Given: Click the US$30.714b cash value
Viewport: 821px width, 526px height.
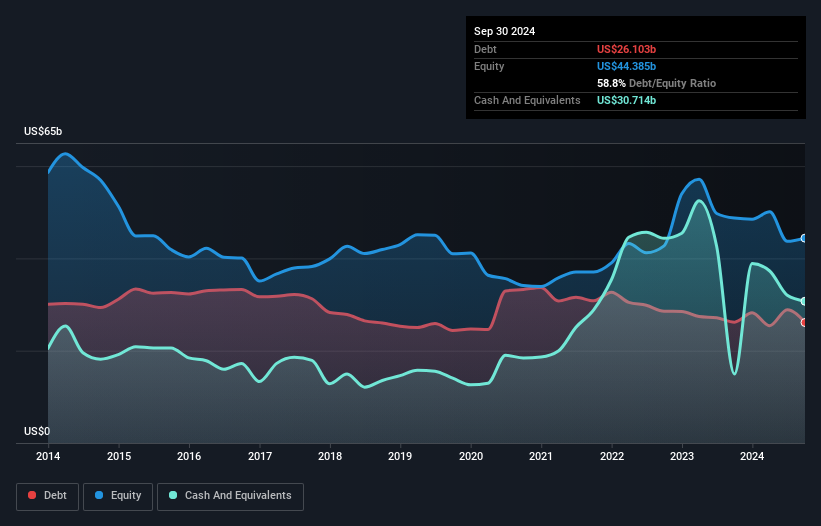Looking at the screenshot, I should 626,100.
